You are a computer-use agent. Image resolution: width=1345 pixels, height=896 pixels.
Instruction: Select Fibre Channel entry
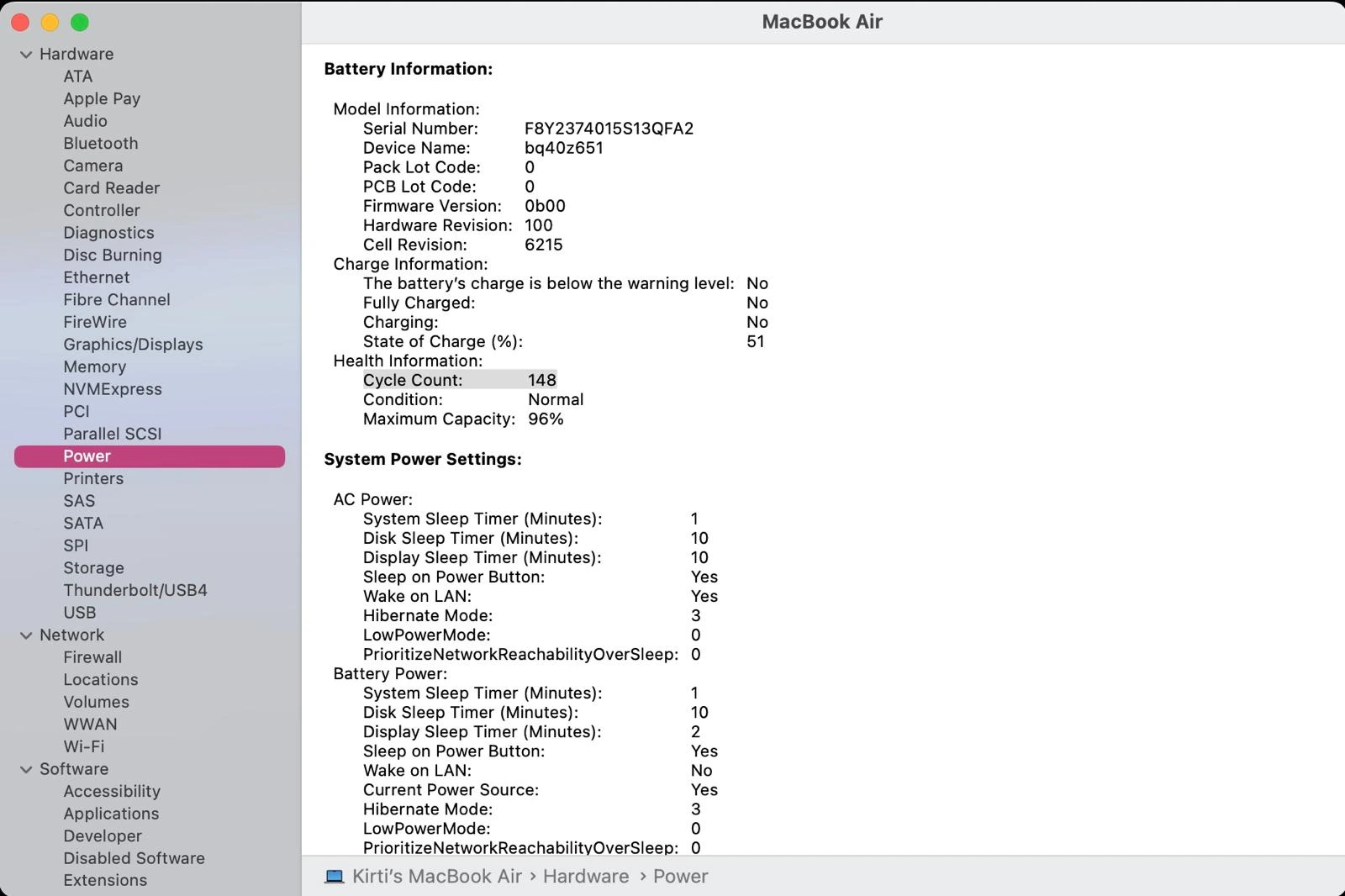[117, 300]
